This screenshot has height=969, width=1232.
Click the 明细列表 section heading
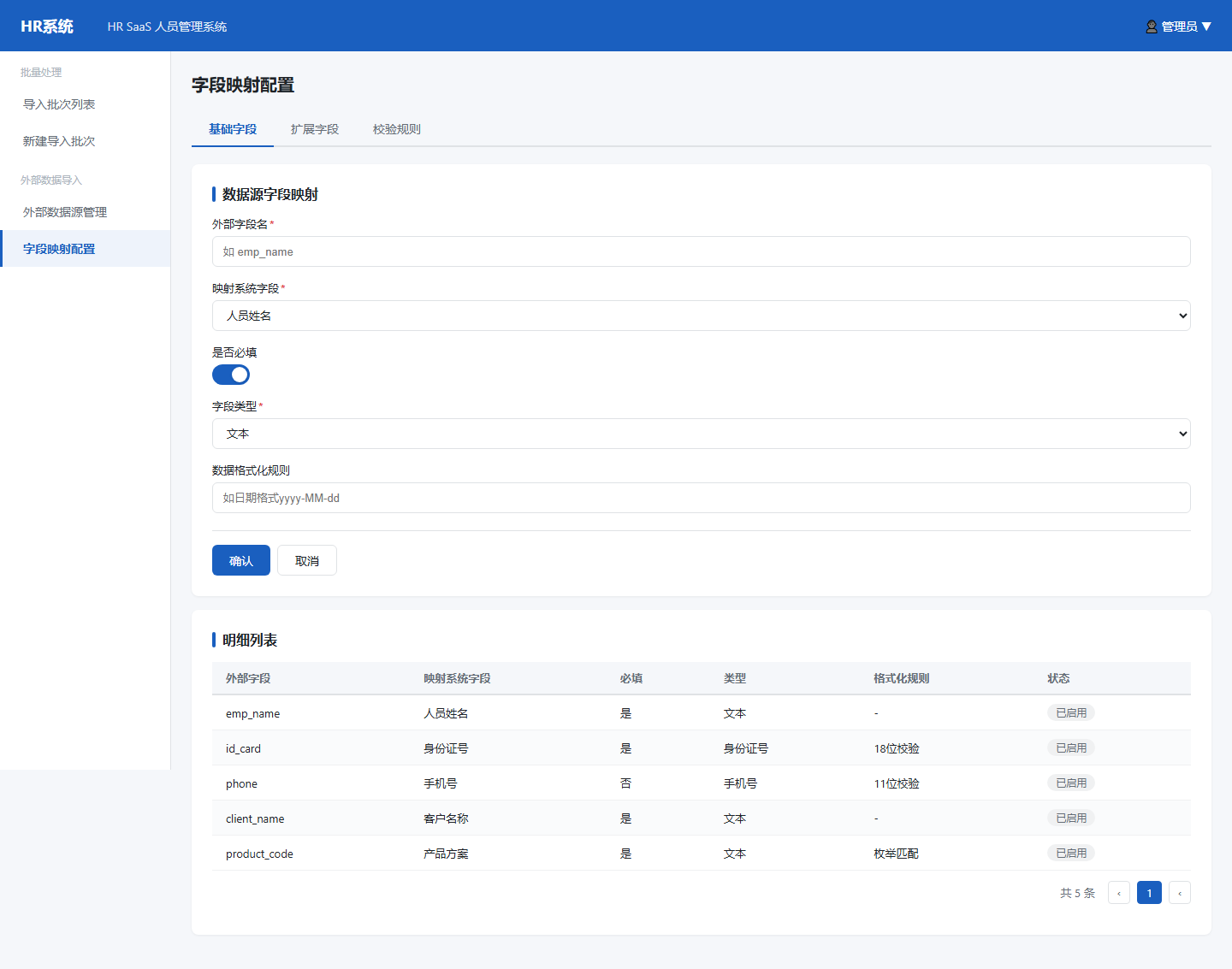tap(250, 640)
